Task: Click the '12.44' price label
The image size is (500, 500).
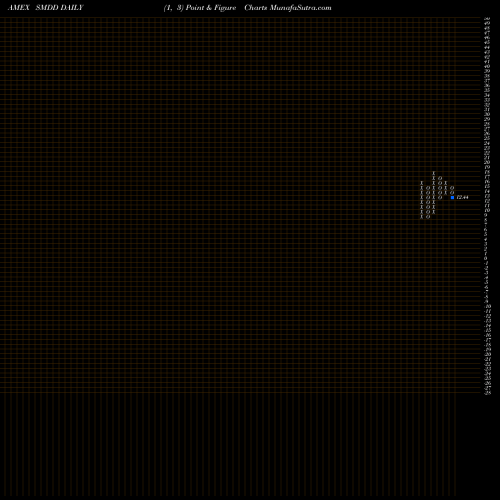Action: 462,197
